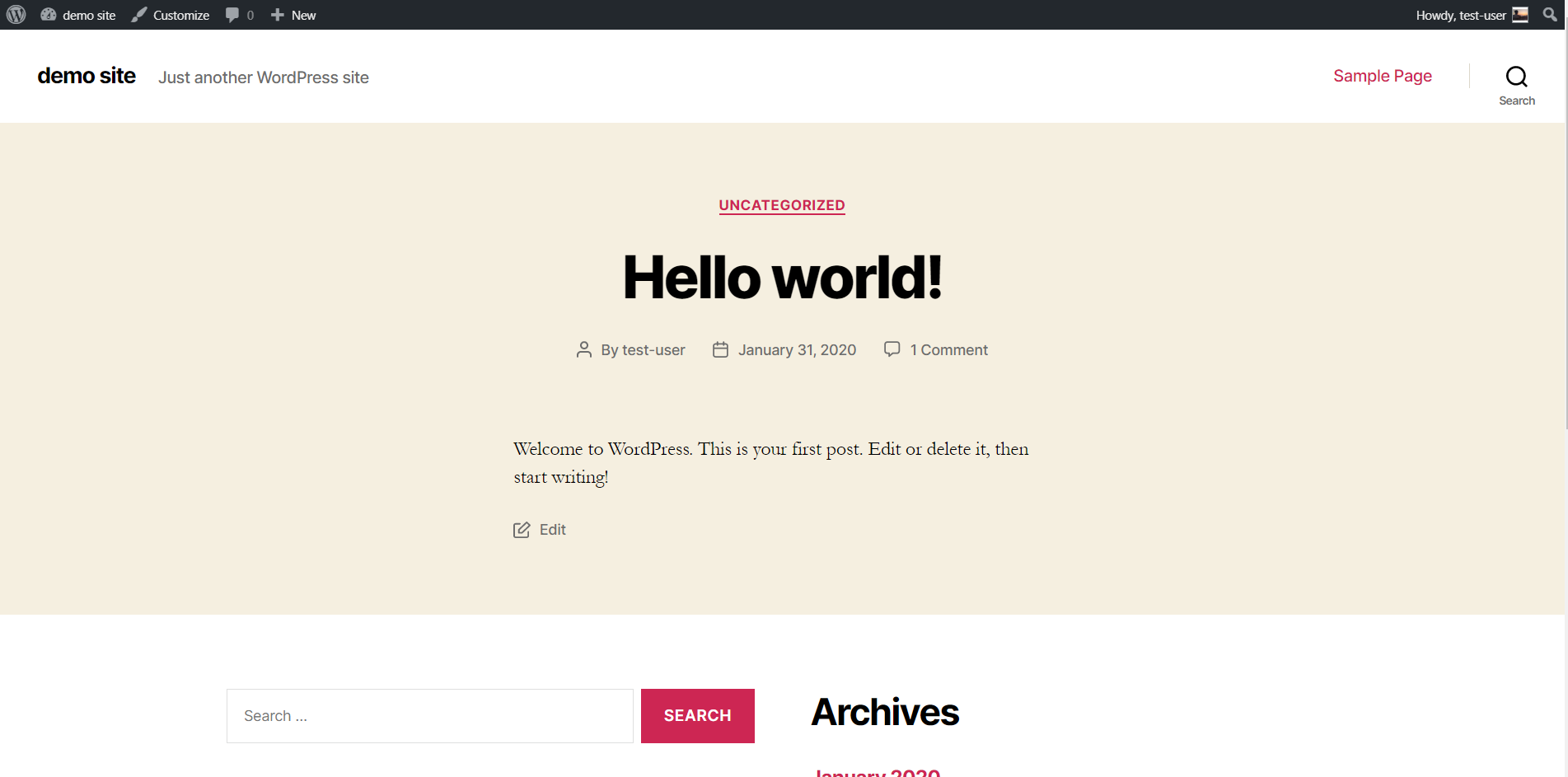Click the '0' pending comments count
The image size is (1568, 777).
[250, 15]
